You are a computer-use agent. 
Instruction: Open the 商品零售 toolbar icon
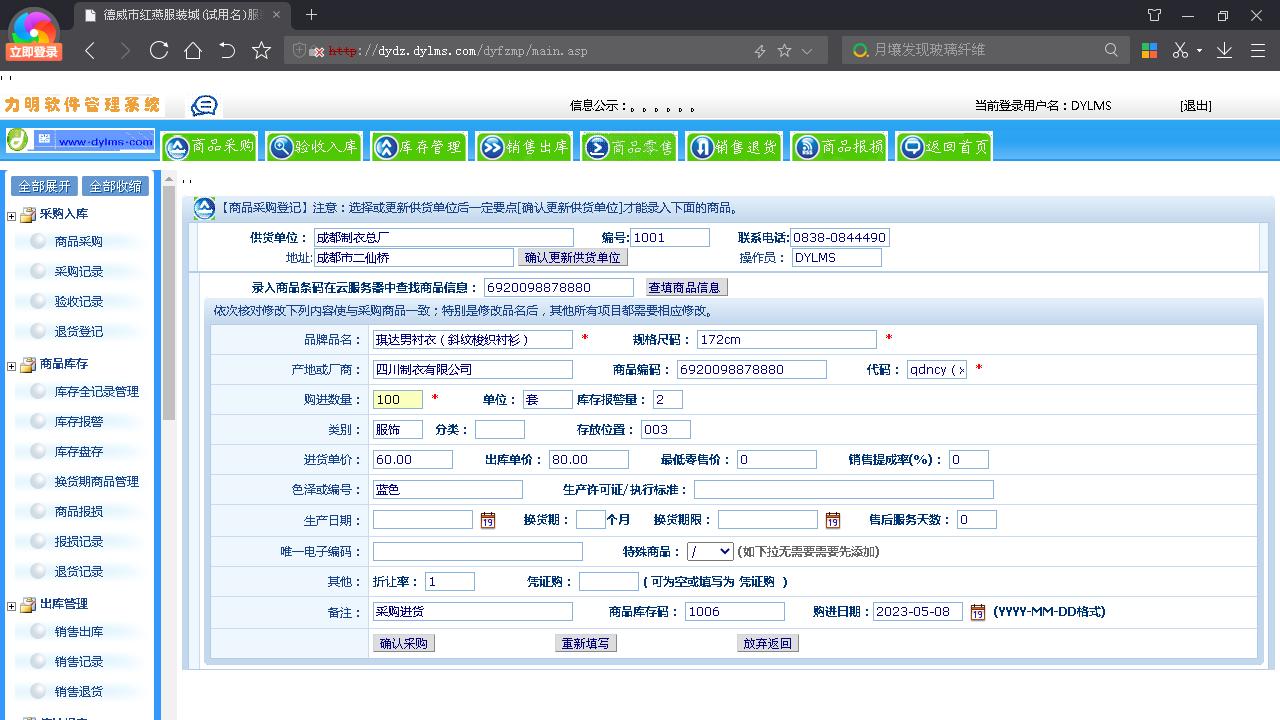629,145
